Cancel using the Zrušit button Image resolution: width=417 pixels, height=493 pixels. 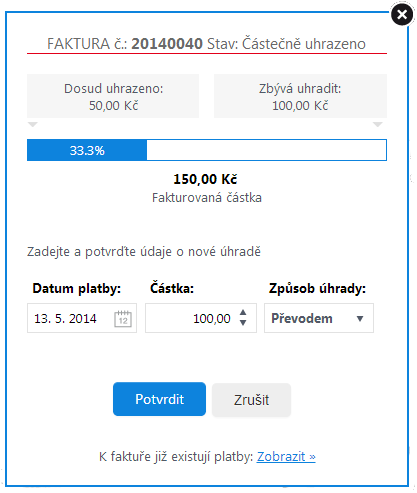coord(251,400)
